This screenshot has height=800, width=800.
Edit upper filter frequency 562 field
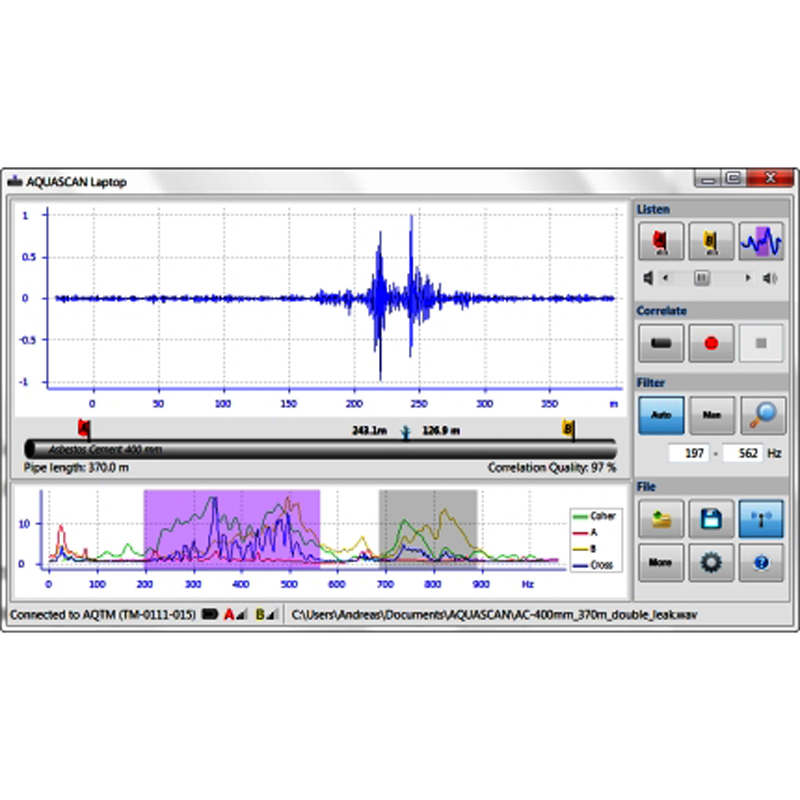point(743,453)
